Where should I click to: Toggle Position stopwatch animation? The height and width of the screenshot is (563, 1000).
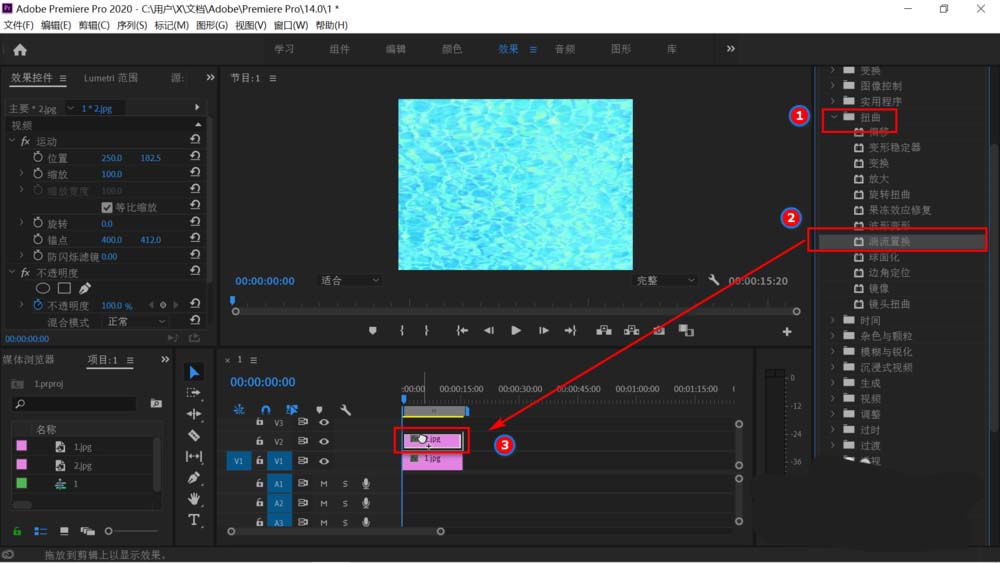tap(38, 157)
